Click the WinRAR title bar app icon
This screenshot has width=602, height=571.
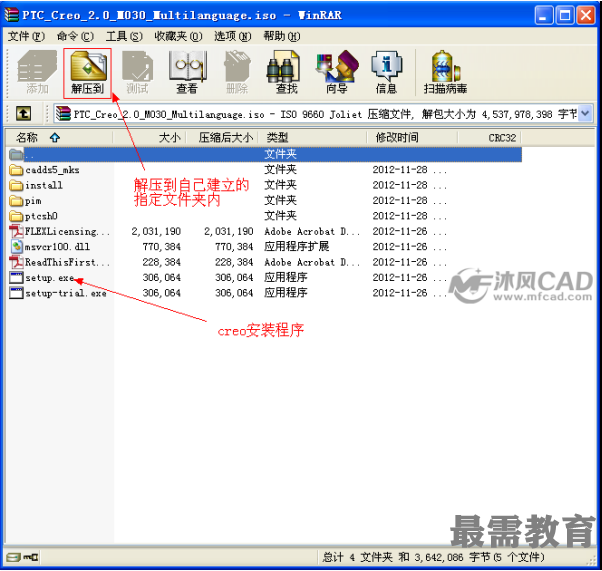[12, 15]
